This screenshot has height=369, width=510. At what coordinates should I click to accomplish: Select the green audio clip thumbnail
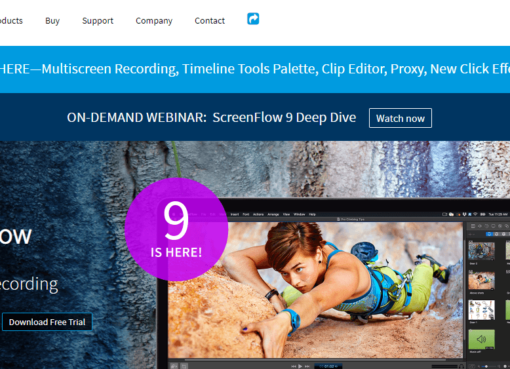[481, 339]
